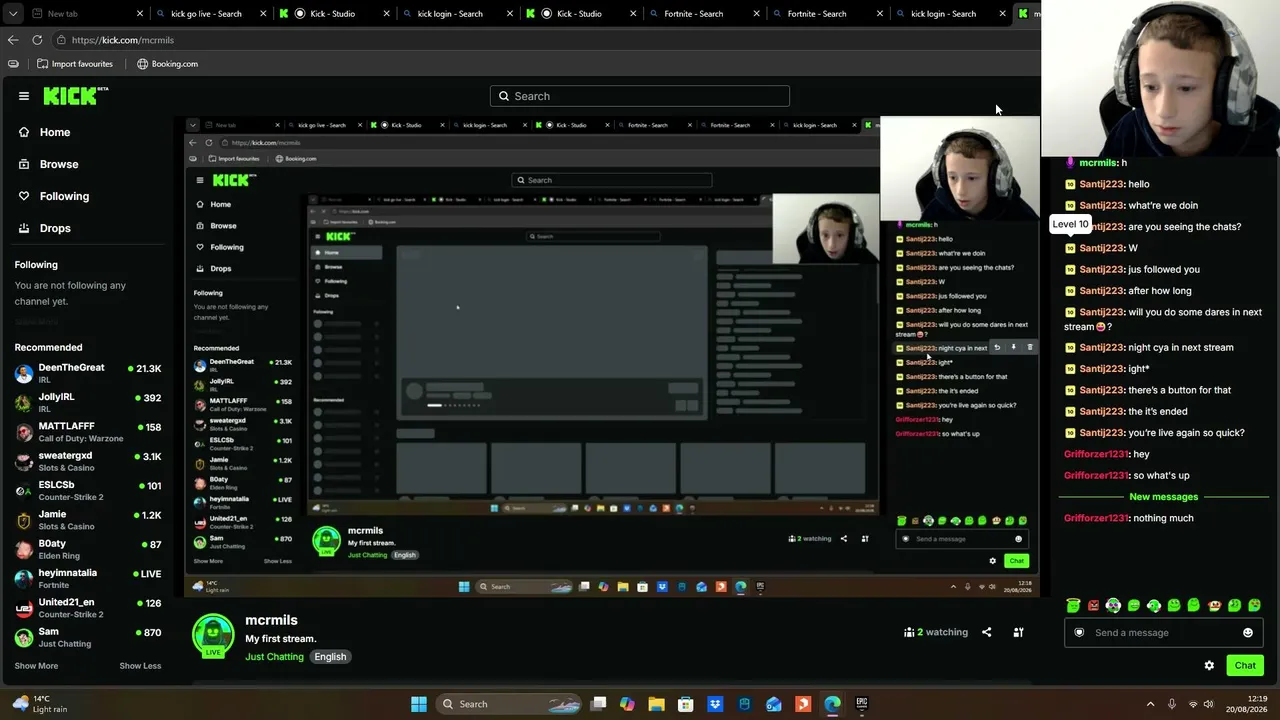This screenshot has width=1280, height=720.
Task: Open the Windows Start menu
Action: 419,704
